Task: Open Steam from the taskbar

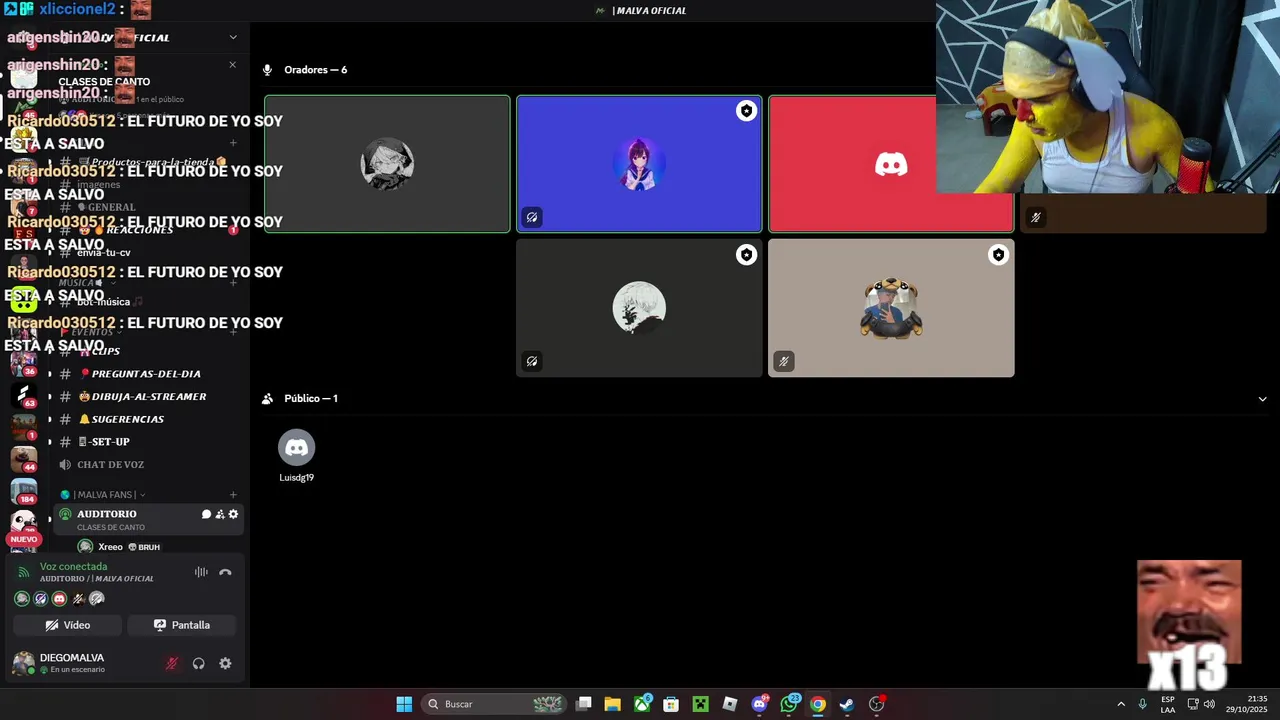Action: [847, 704]
